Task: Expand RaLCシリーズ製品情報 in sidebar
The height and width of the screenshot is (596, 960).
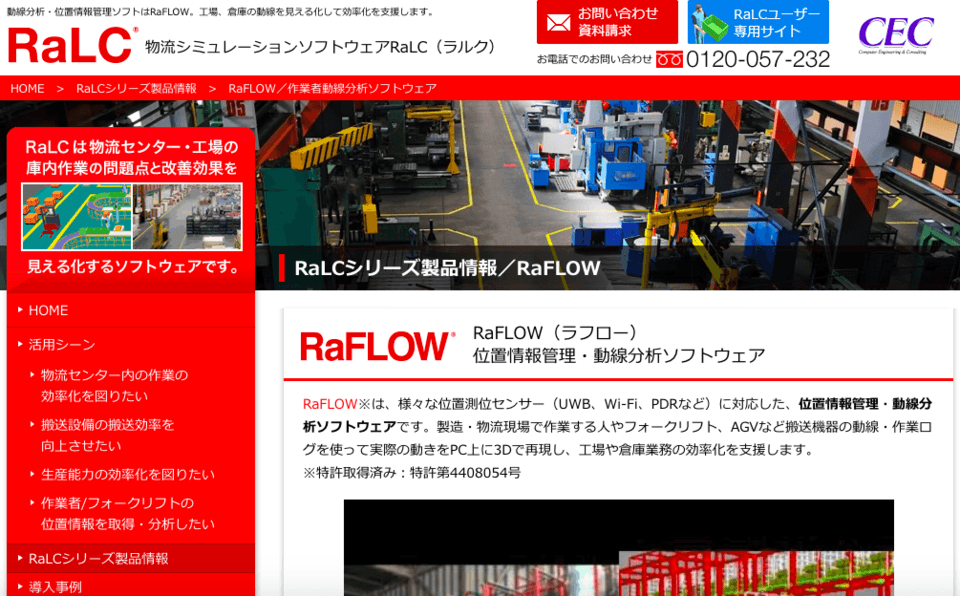Action: click(98, 558)
